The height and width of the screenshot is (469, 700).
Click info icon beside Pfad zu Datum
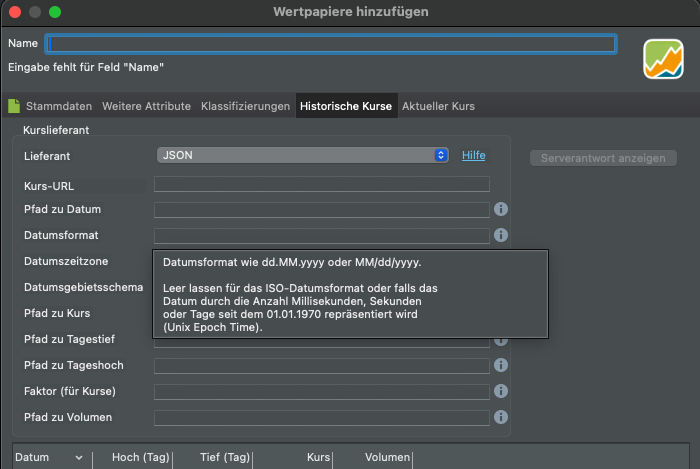tap(501, 210)
